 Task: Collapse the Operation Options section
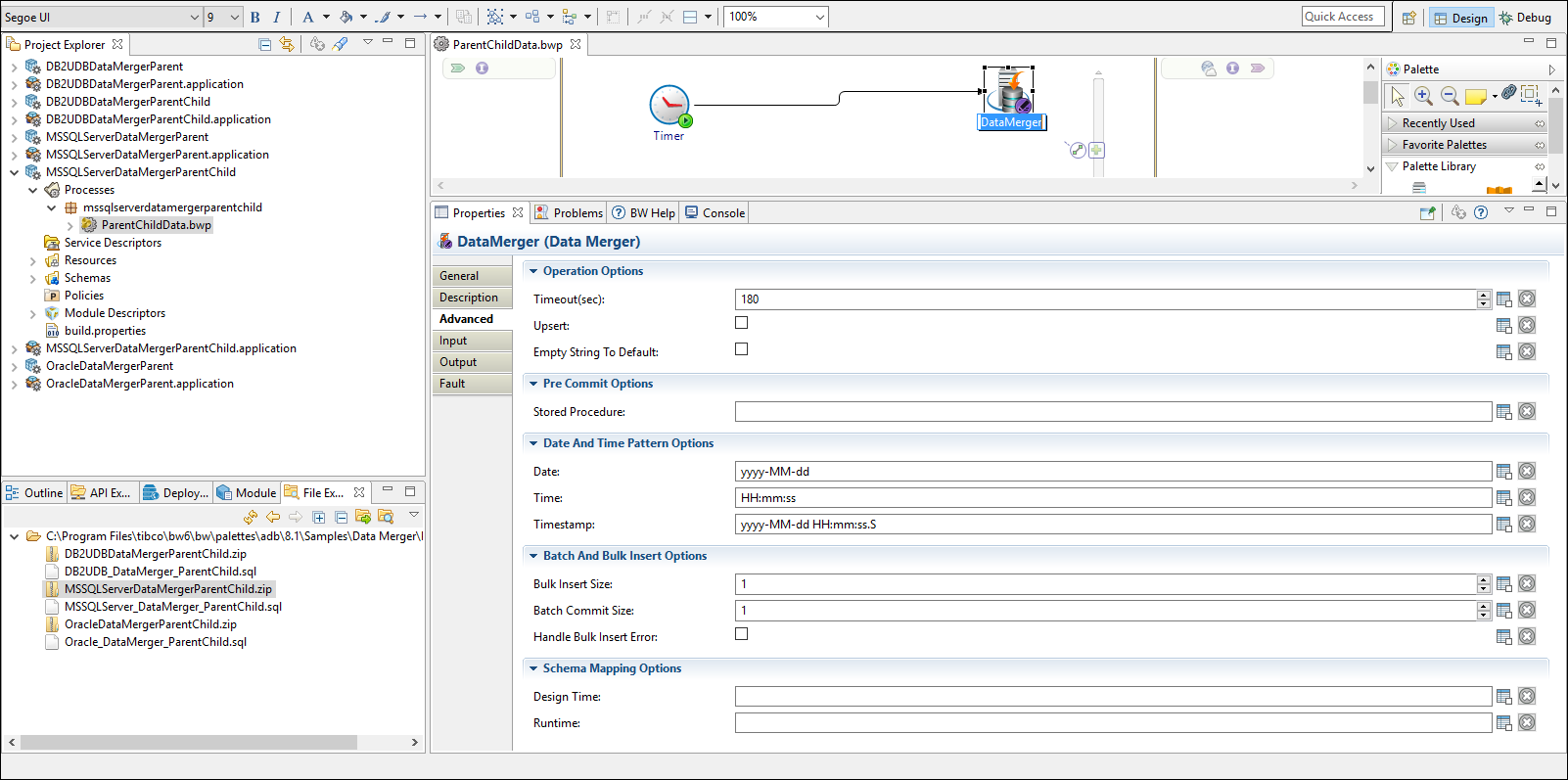(533, 271)
